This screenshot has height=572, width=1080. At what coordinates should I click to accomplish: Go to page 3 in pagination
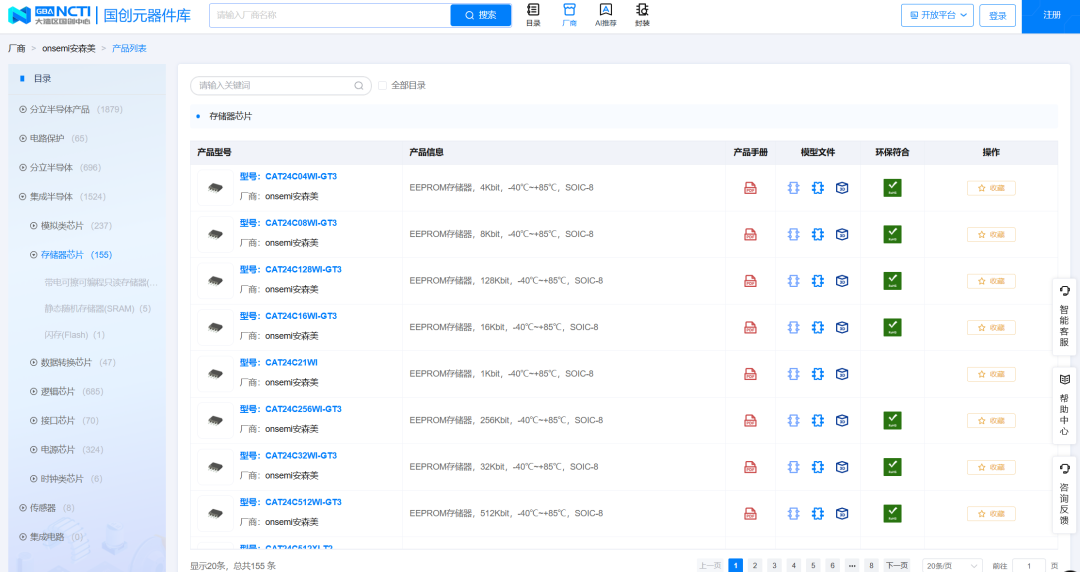(x=773, y=565)
